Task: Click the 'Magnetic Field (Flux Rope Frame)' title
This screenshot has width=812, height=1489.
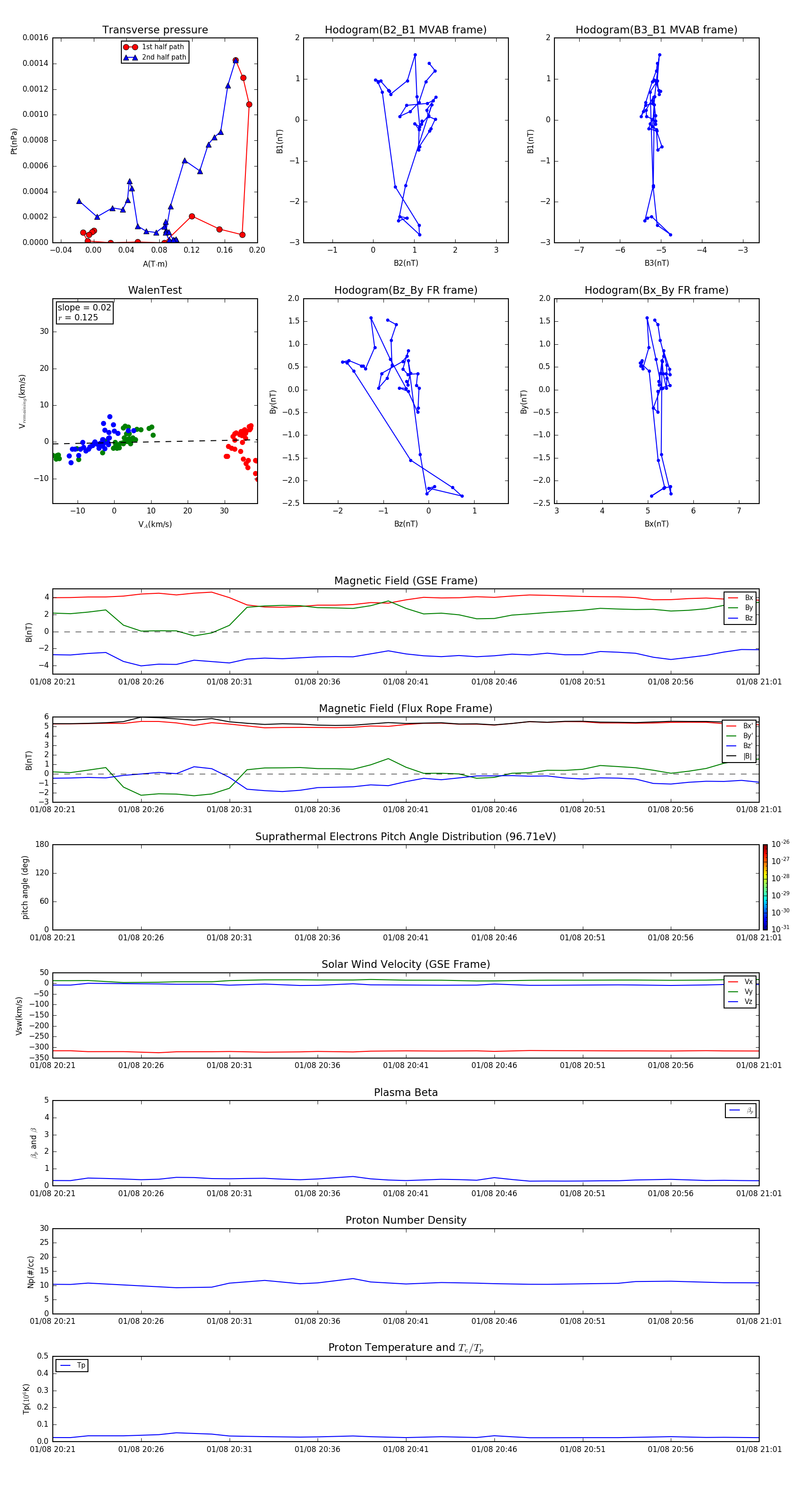Action: (x=406, y=708)
